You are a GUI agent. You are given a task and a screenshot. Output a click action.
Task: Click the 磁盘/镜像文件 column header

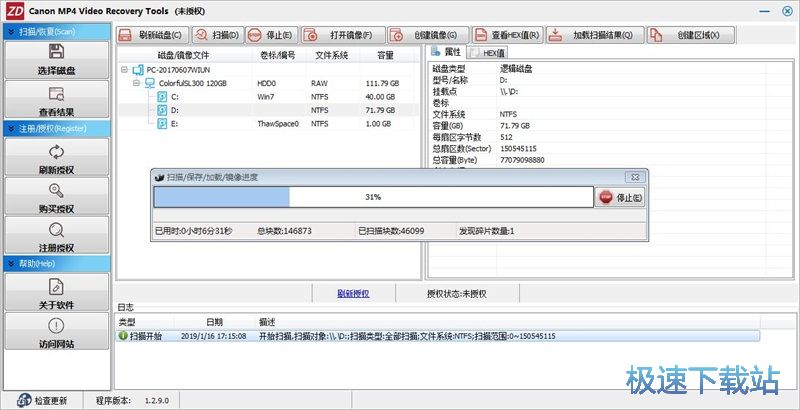coord(183,55)
